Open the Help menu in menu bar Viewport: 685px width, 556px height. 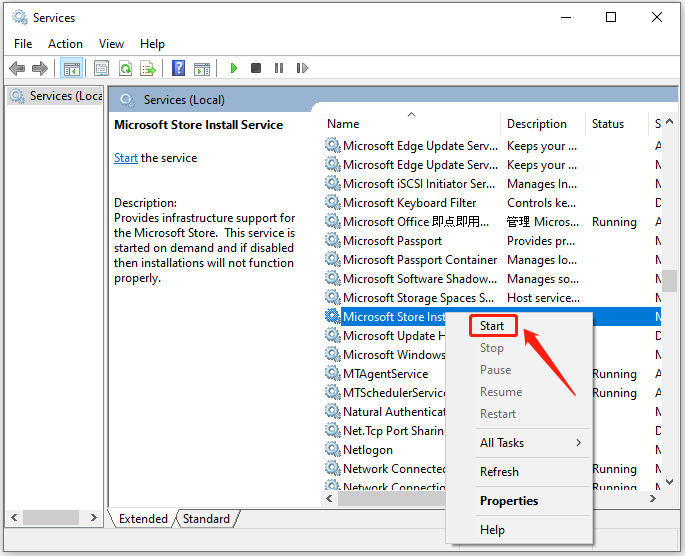coord(152,44)
